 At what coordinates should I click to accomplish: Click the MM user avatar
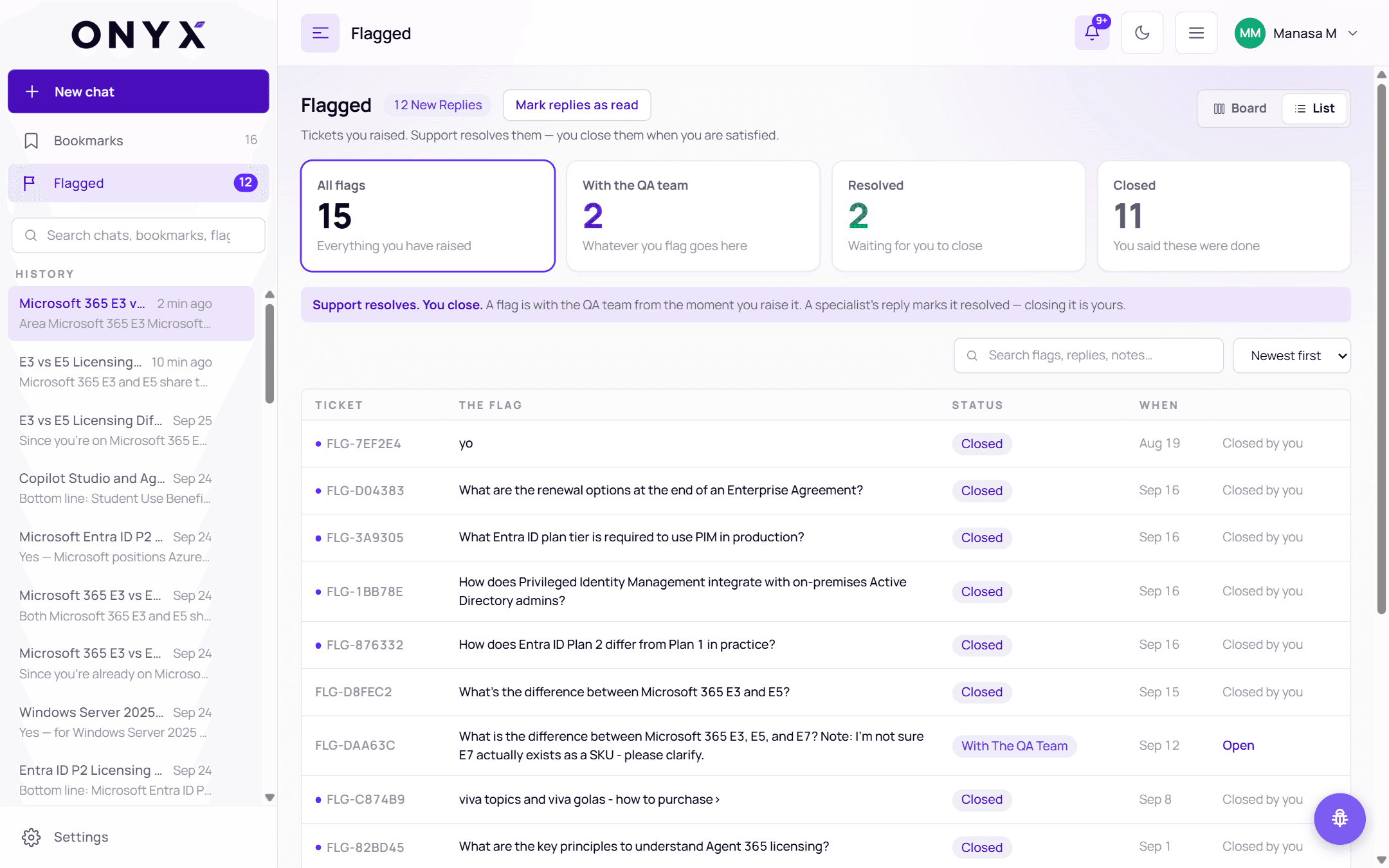tap(1249, 33)
